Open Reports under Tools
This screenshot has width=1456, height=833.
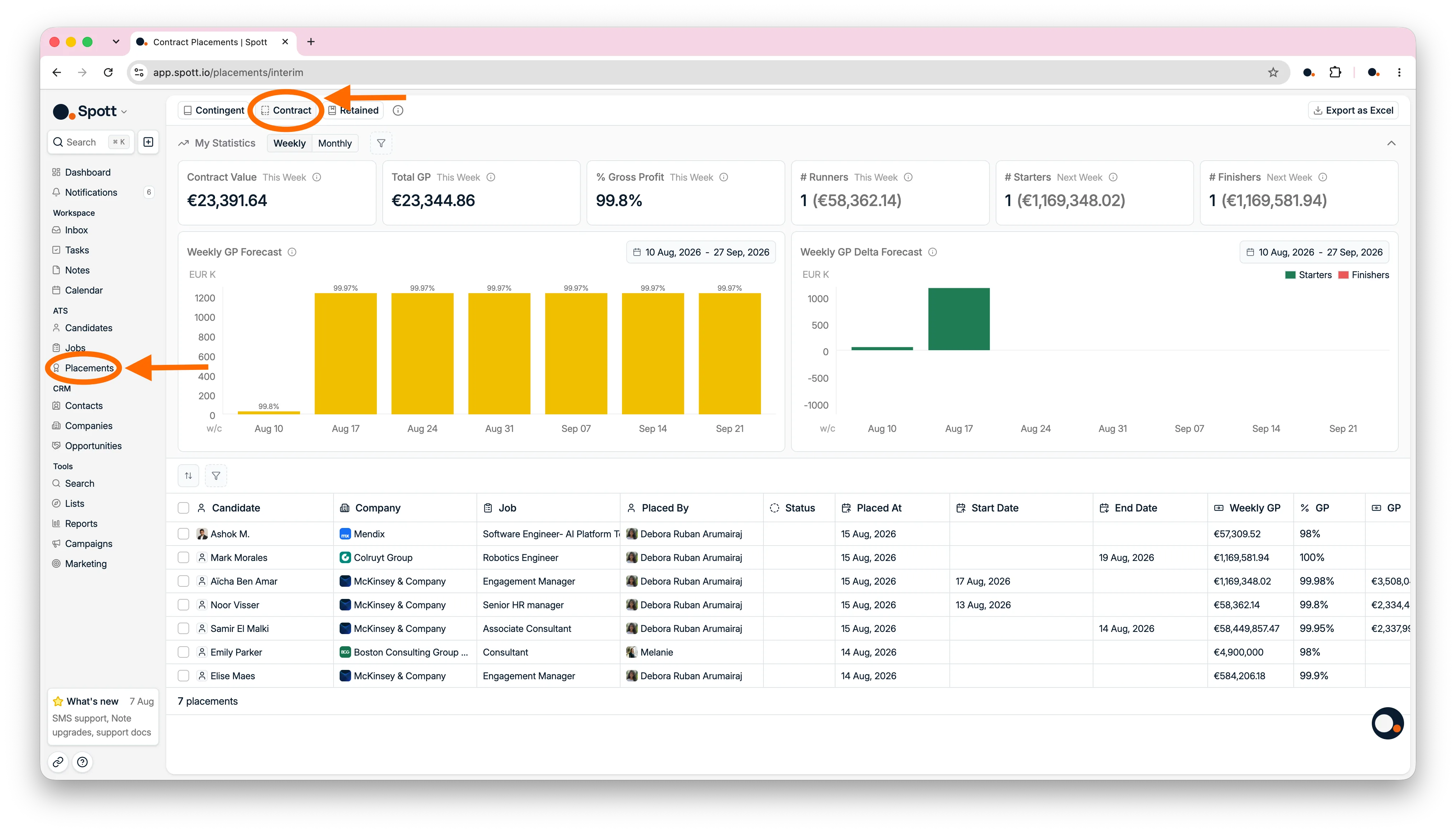pos(81,523)
